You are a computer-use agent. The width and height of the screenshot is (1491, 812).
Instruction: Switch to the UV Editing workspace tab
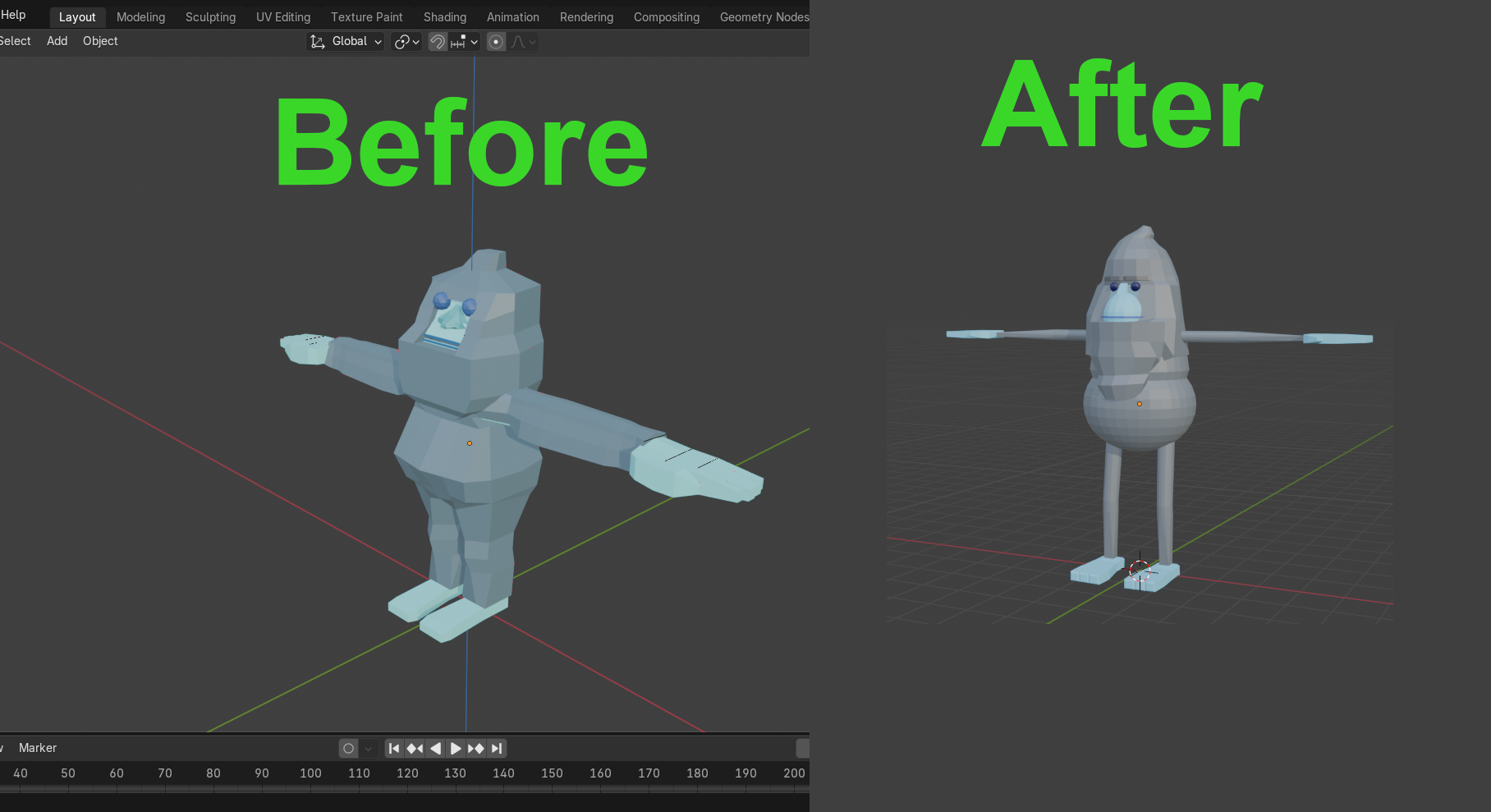(x=283, y=17)
